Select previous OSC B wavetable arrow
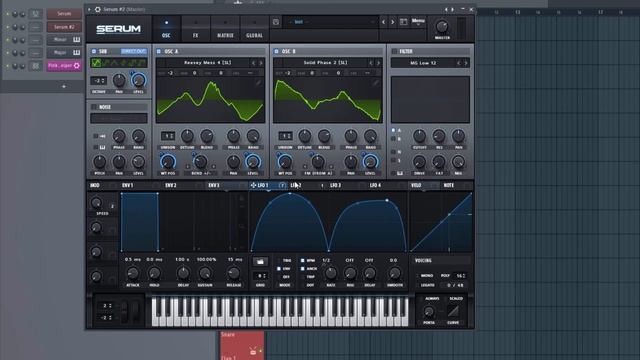 point(371,63)
